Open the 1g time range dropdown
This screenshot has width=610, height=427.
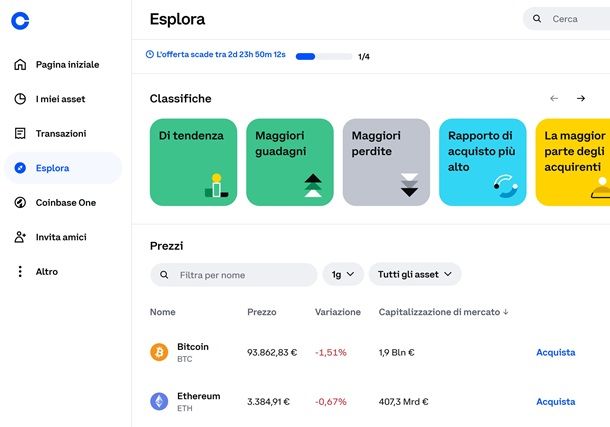click(343, 274)
